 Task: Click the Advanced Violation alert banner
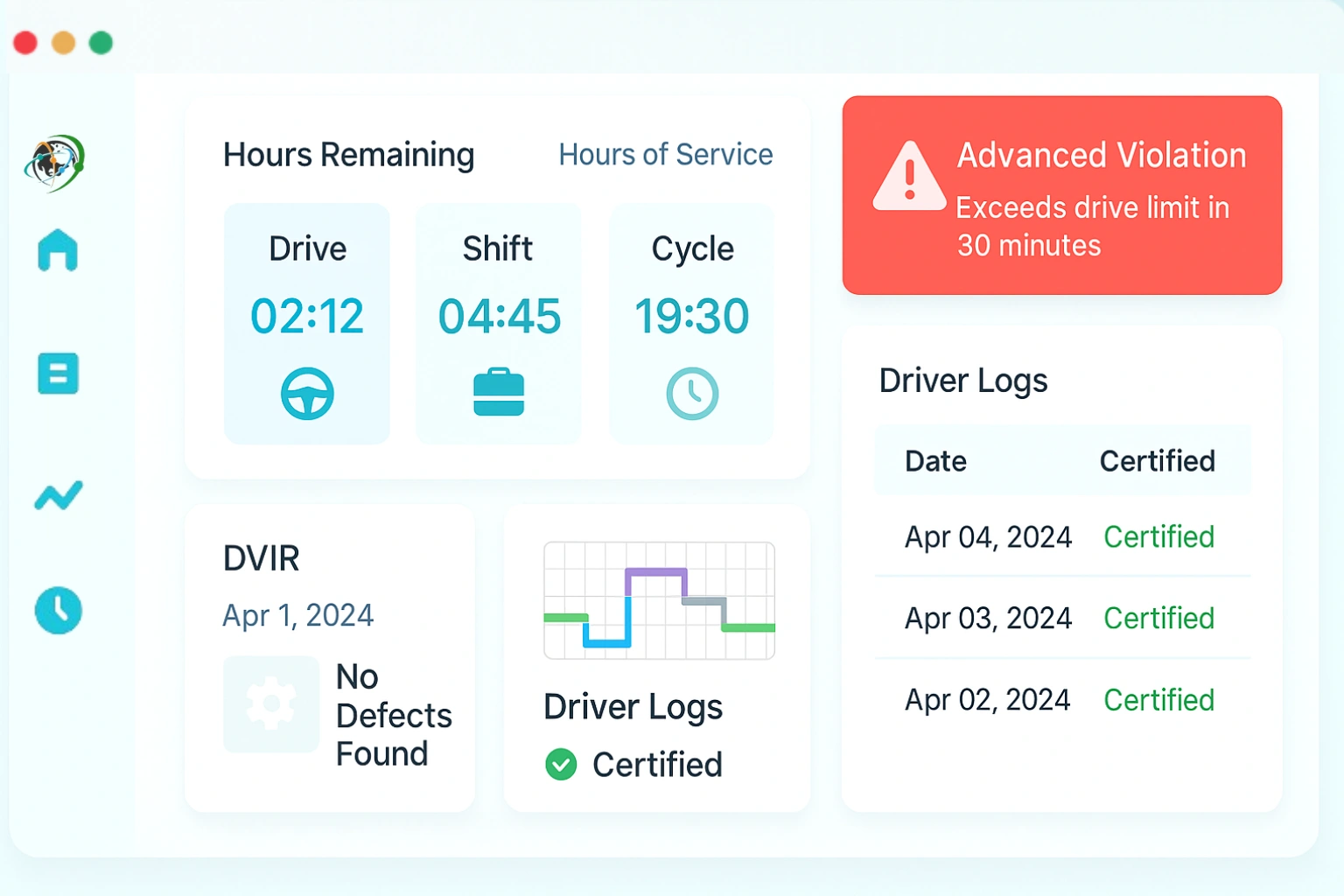point(1061,195)
